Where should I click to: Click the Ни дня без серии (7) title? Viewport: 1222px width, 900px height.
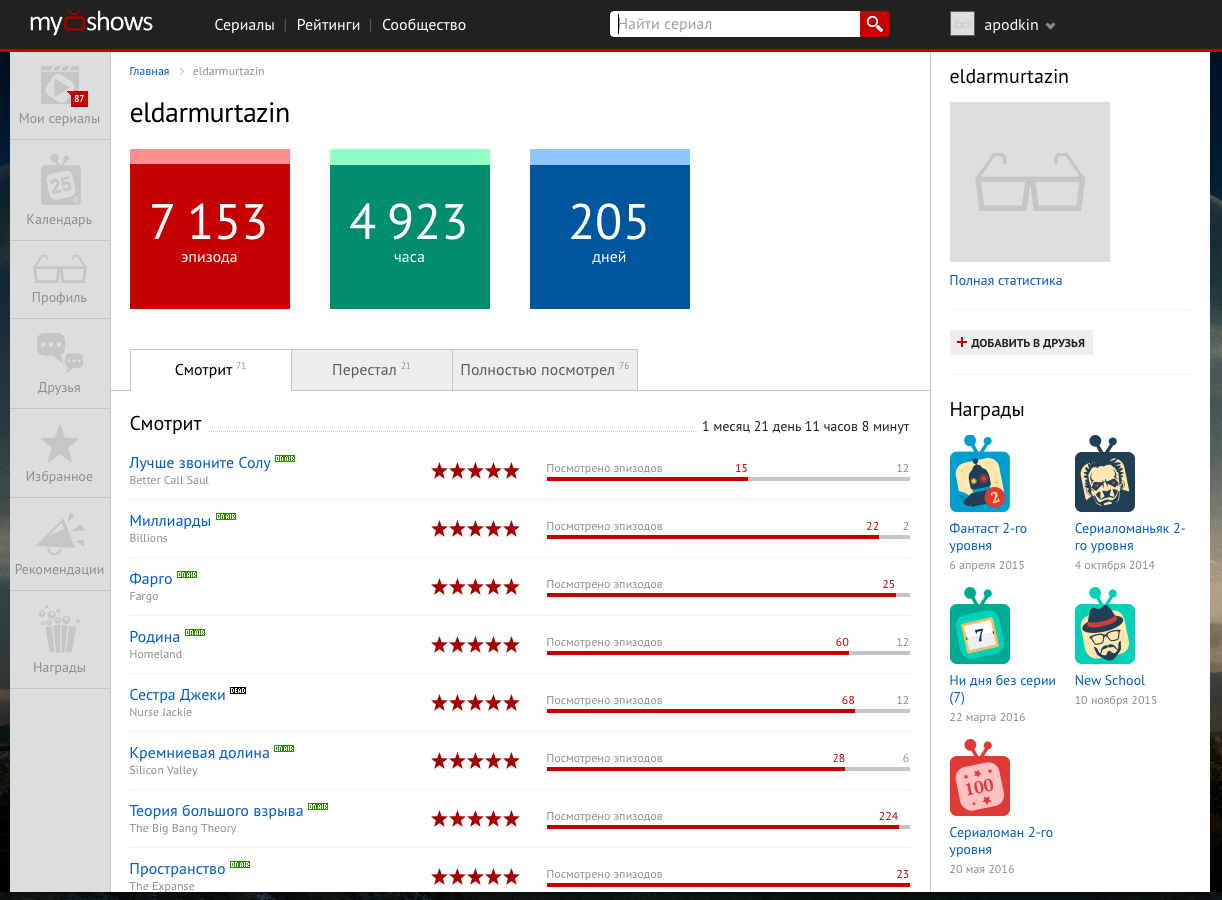point(1003,689)
